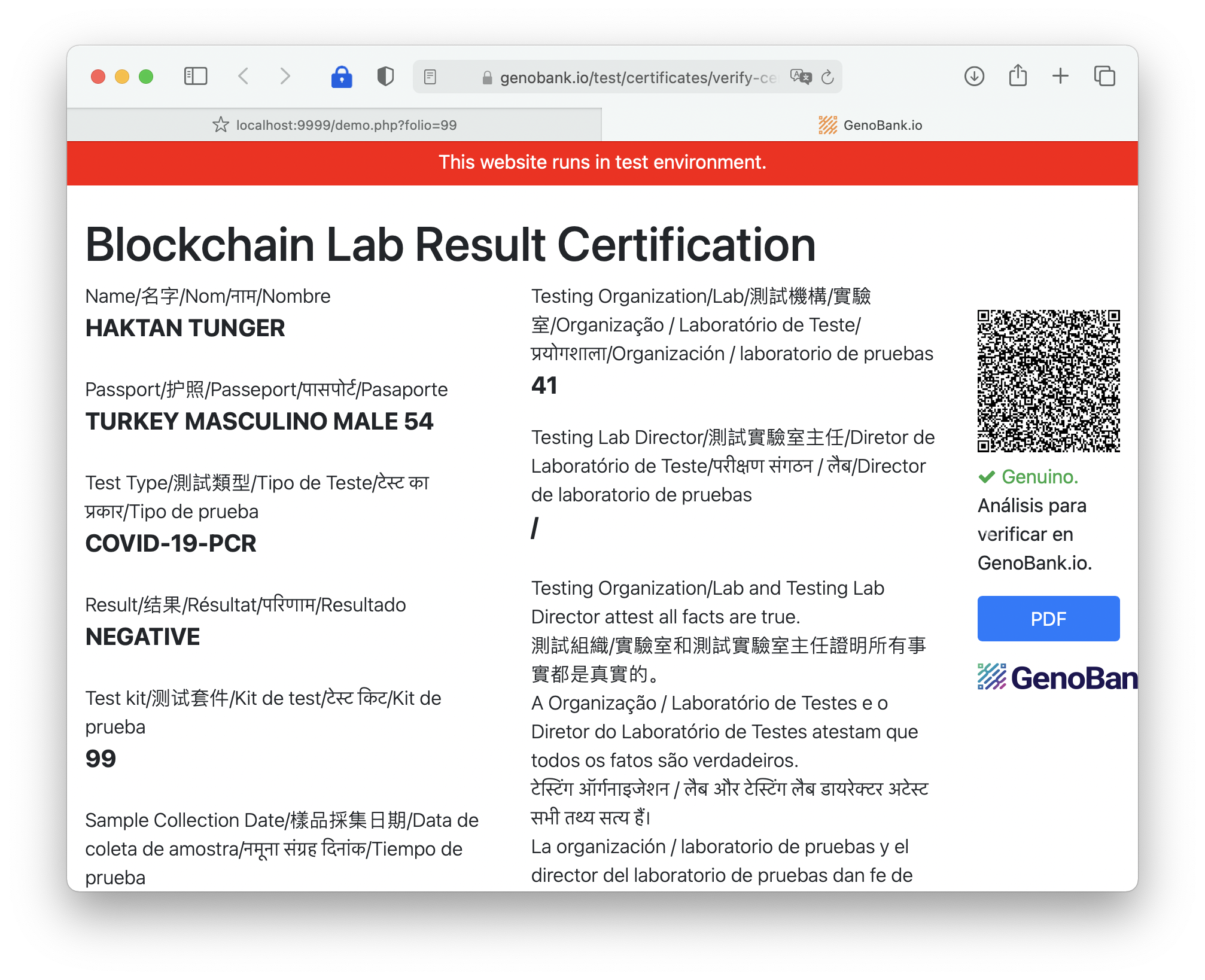This screenshot has width=1205, height=980.
Task: Open the Share menu icon
Action: 1018,77
